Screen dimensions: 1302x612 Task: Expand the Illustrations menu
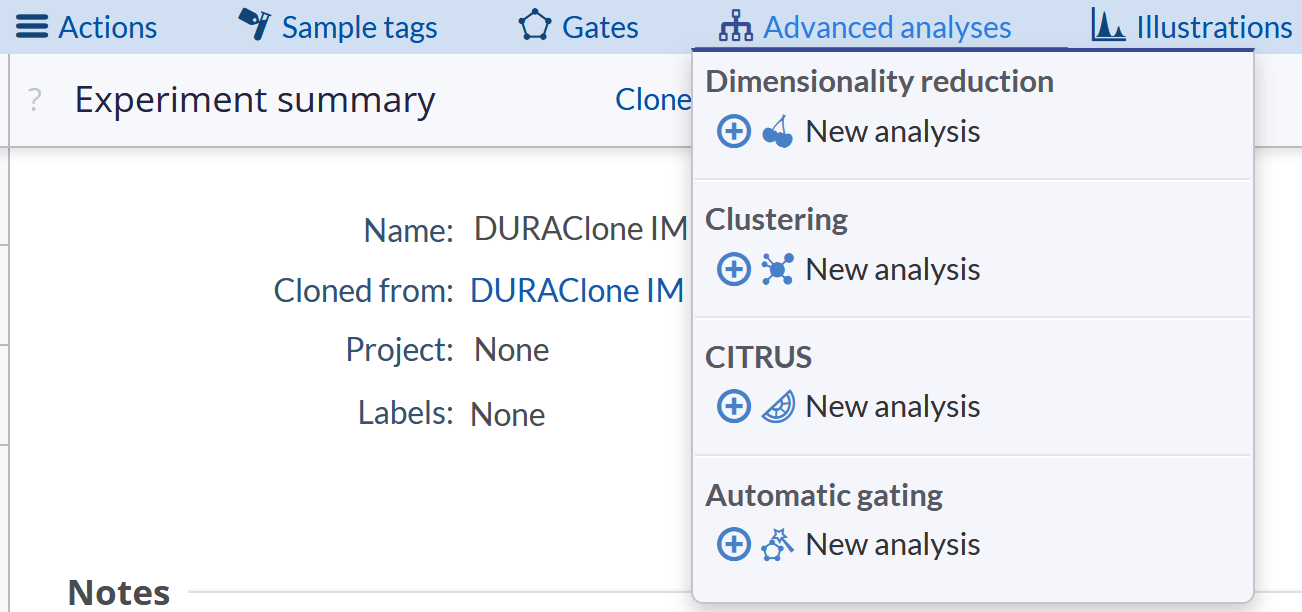(1213, 27)
